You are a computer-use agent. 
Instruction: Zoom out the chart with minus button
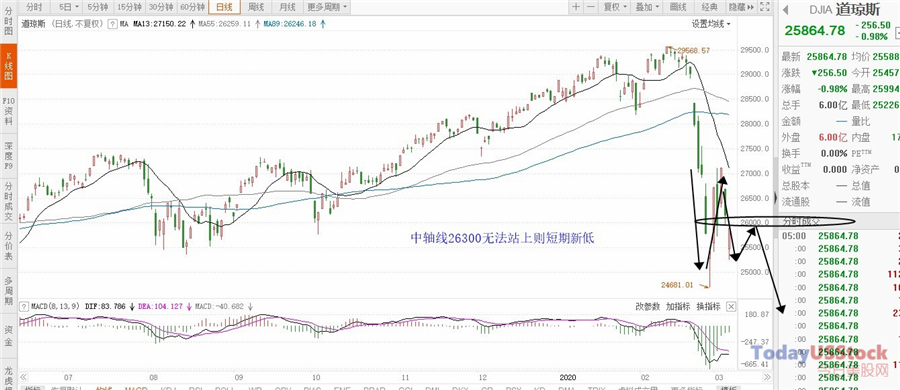click(591, 7)
